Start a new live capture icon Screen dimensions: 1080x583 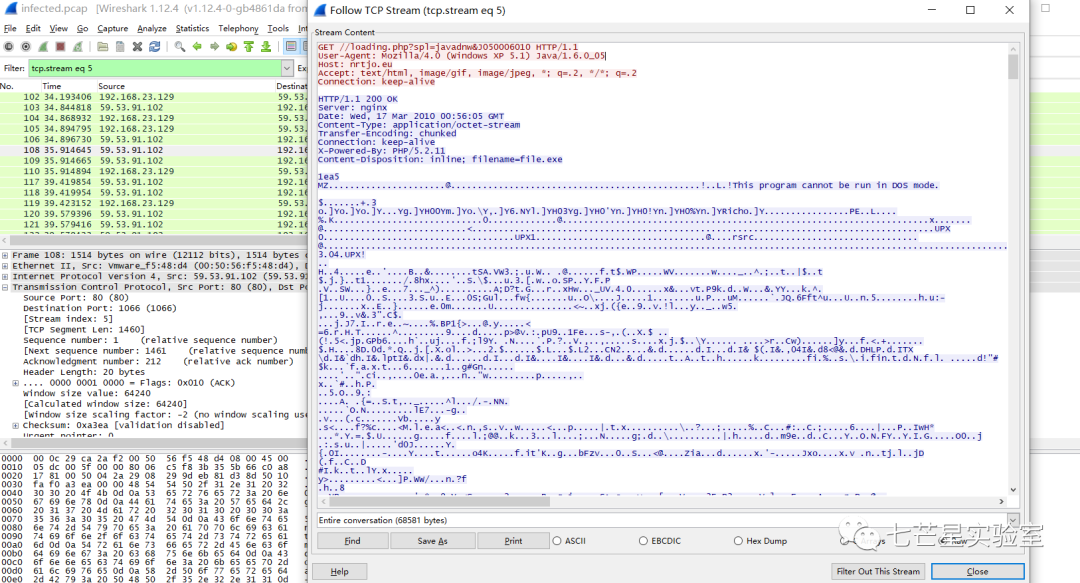[43, 46]
